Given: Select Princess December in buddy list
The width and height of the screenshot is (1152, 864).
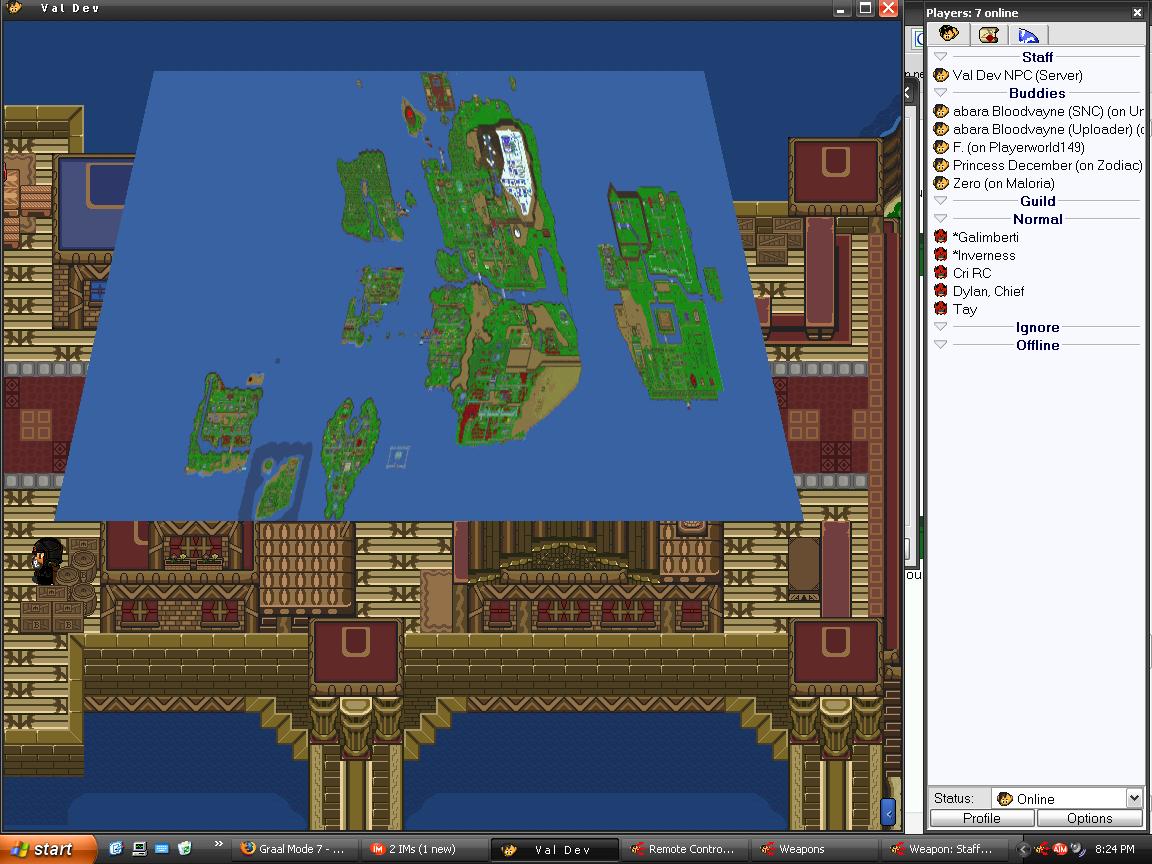Looking at the screenshot, I should [1046, 165].
